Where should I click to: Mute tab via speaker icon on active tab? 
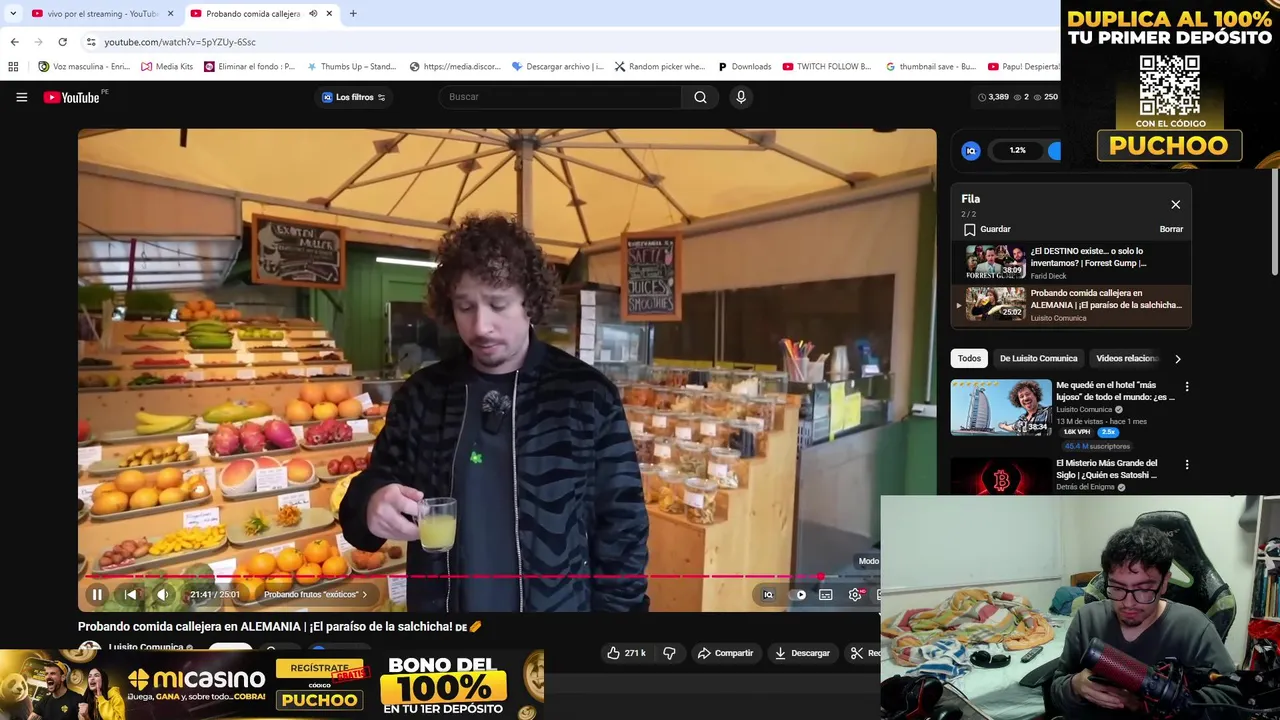tap(313, 14)
